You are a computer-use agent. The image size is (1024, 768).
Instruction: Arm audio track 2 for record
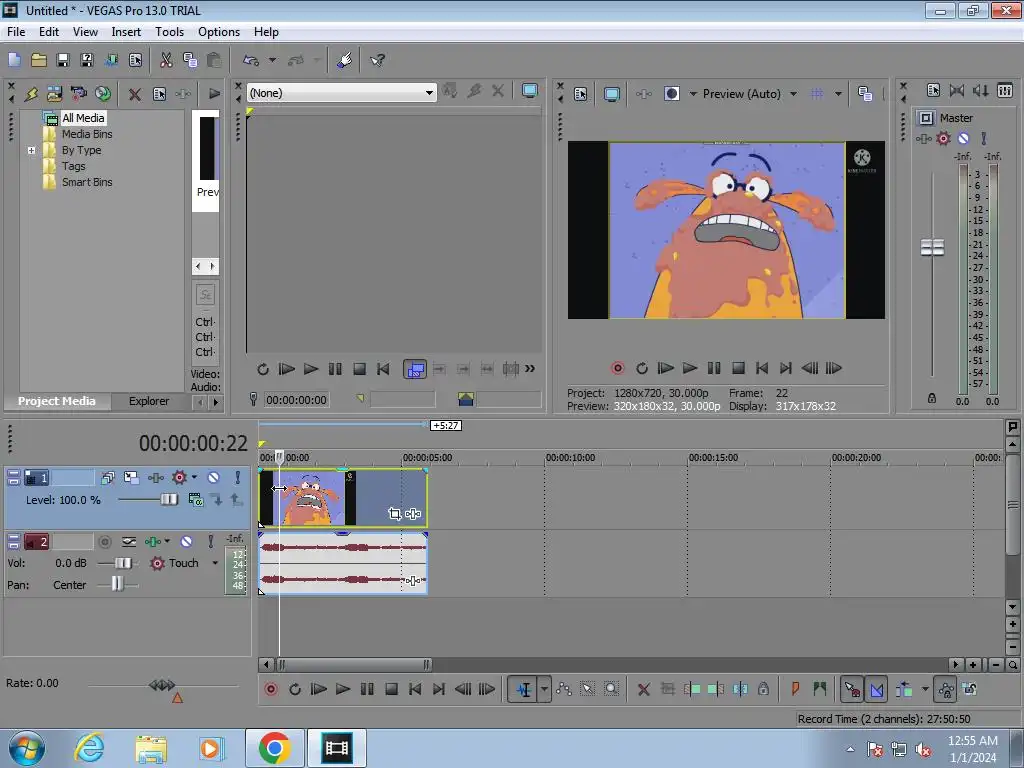tap(104, 541)
